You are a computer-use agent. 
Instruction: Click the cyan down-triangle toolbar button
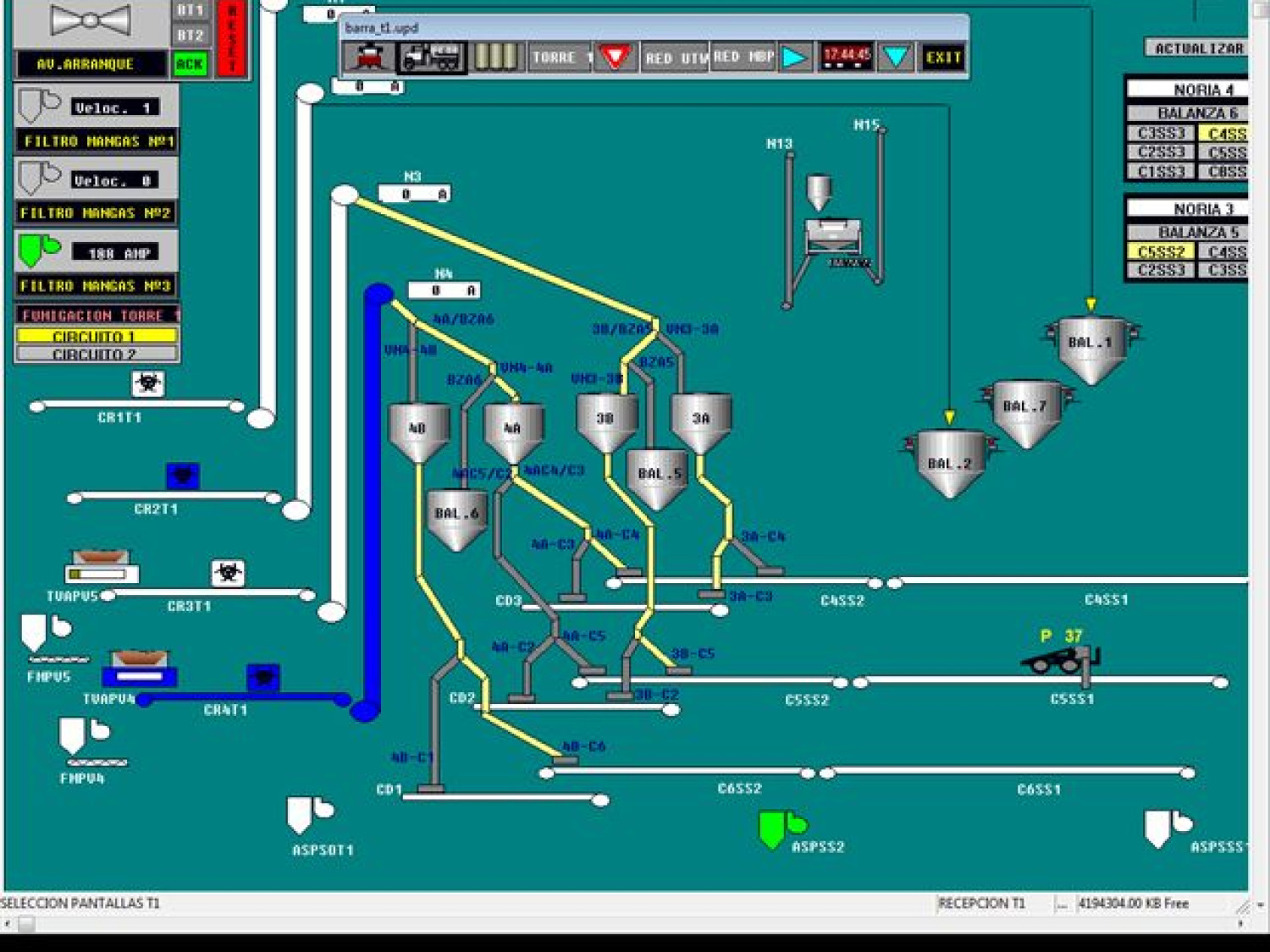(x=896, y=58)
